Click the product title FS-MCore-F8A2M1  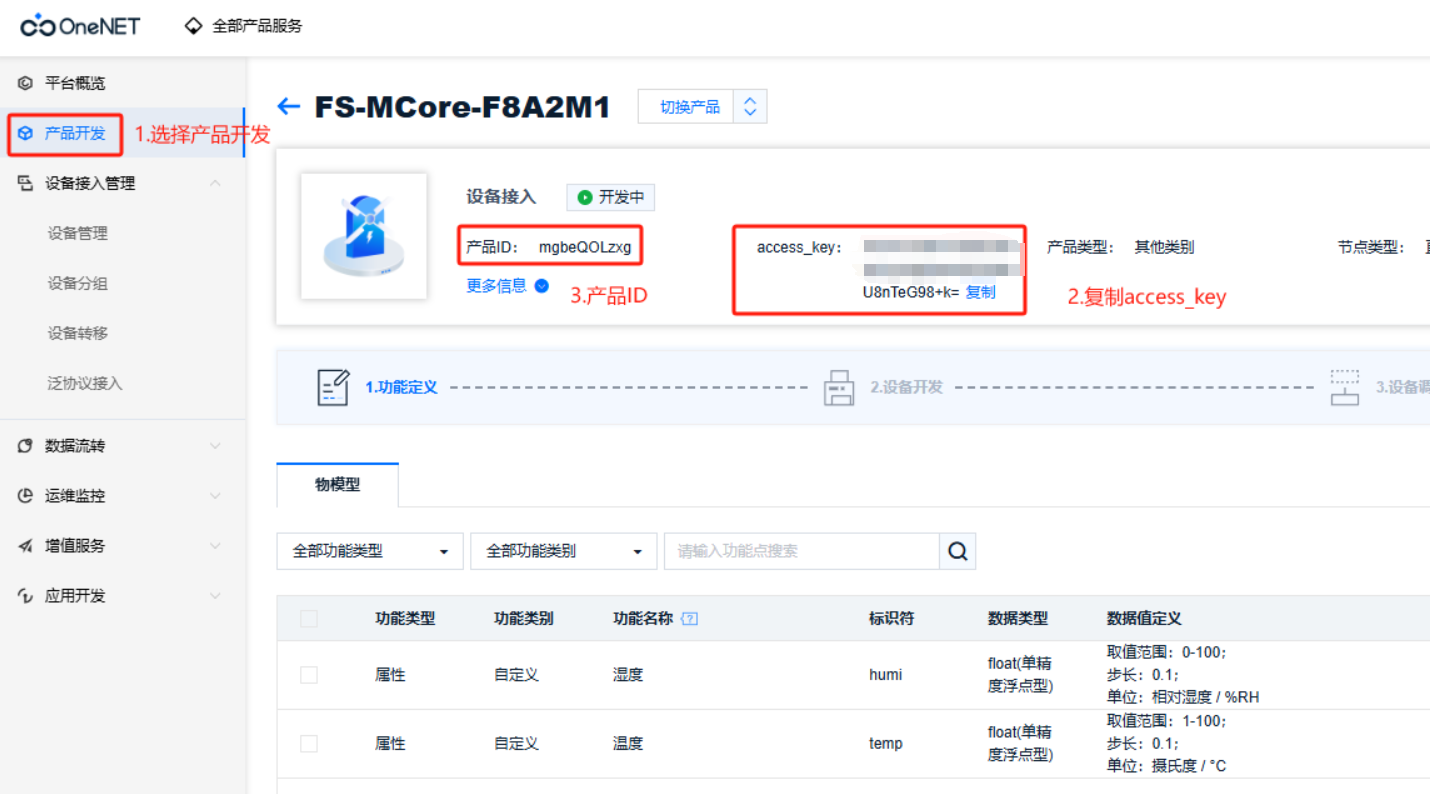click(462, 107)
